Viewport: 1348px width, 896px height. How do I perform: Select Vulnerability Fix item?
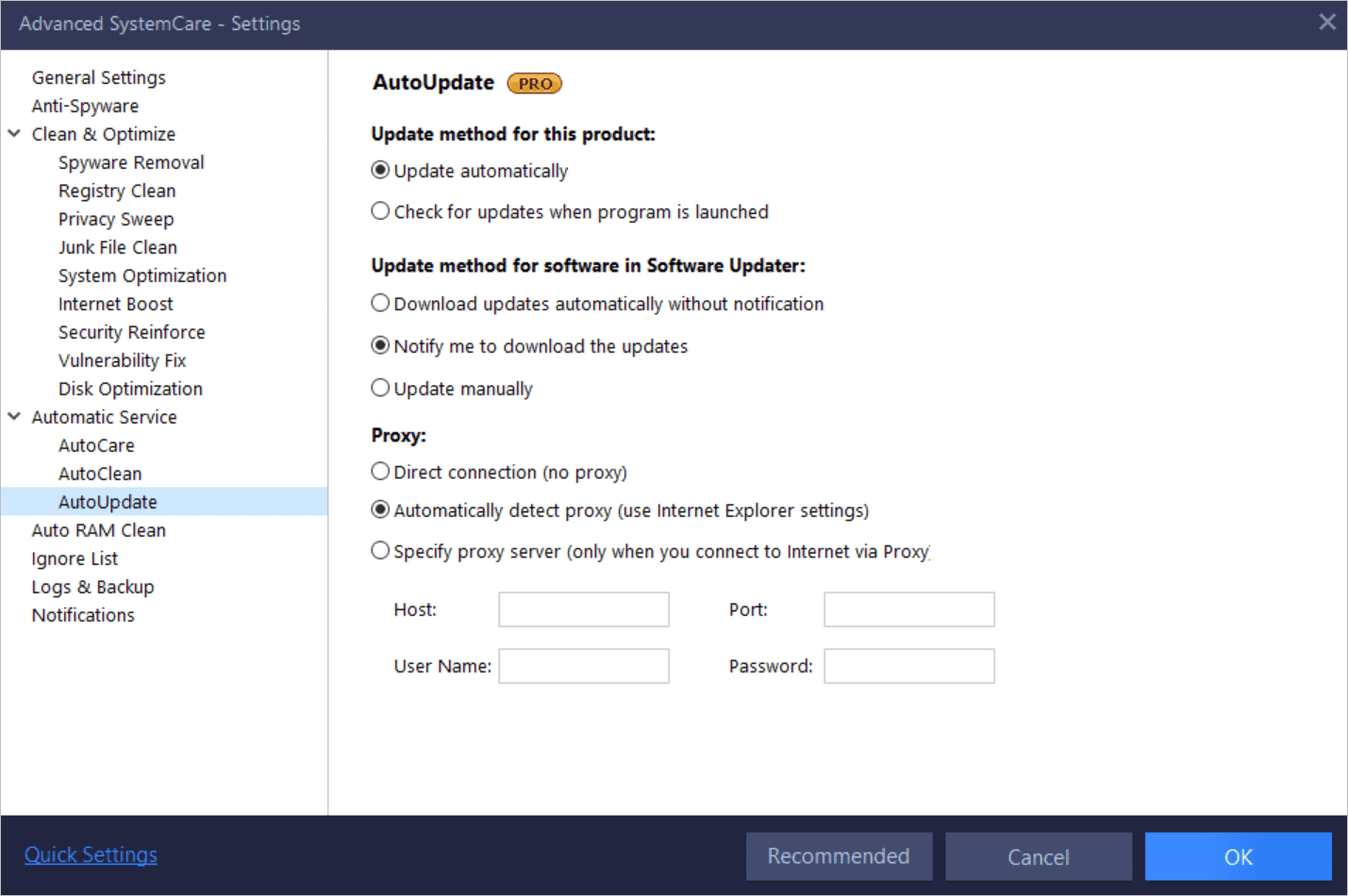[123, 360]
